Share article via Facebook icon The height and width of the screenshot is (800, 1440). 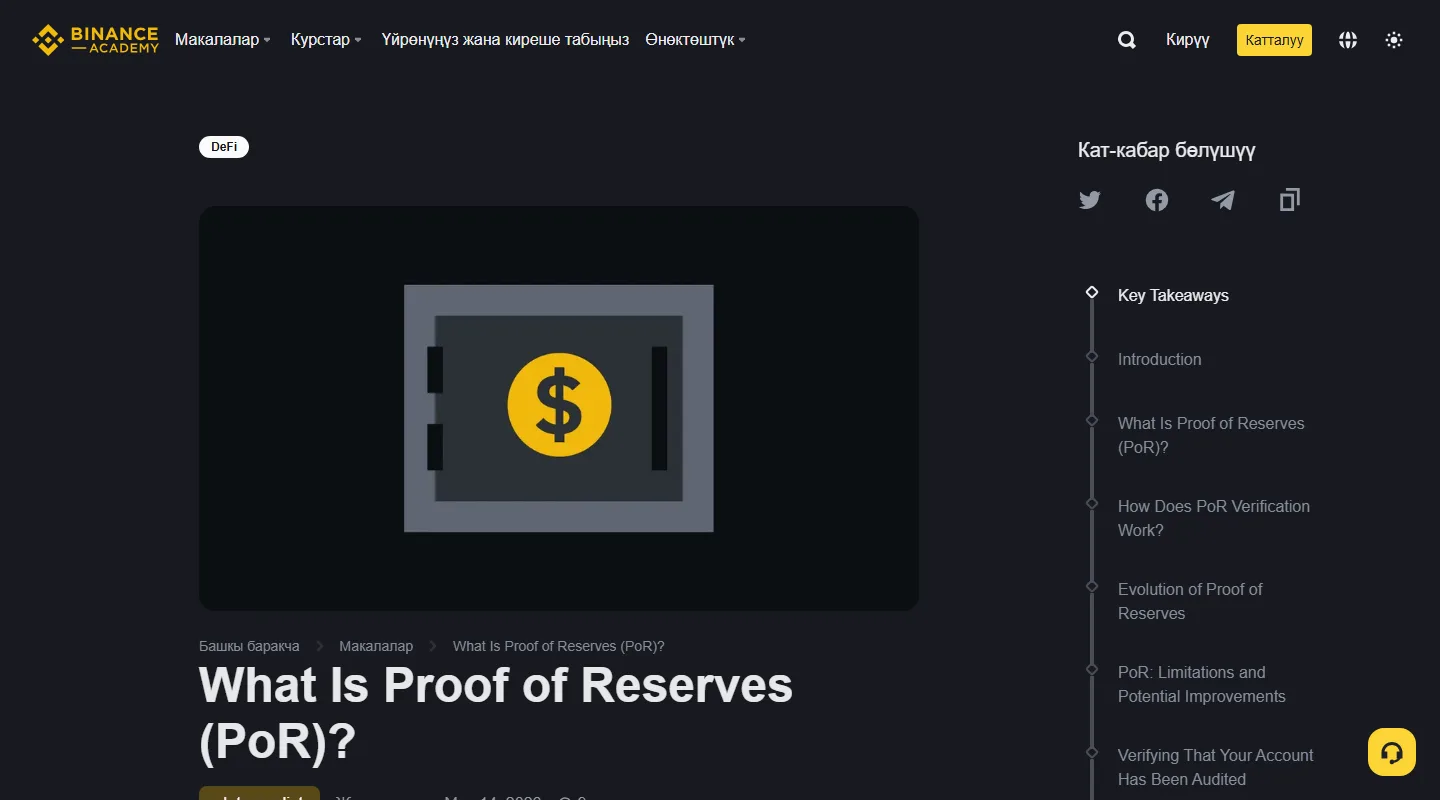[1157, 200]
